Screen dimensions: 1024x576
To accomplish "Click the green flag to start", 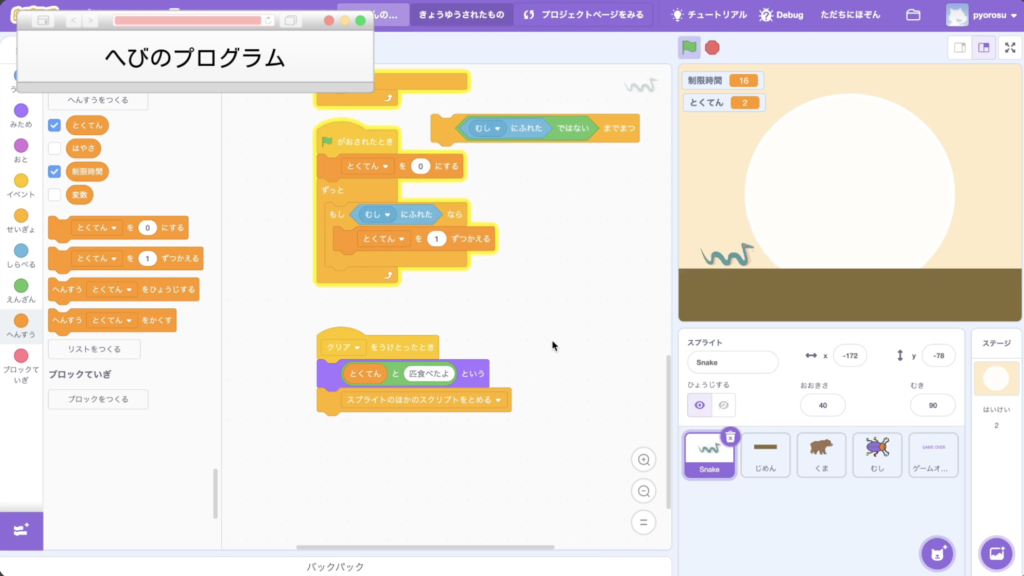I will click(x=689, y=47).
